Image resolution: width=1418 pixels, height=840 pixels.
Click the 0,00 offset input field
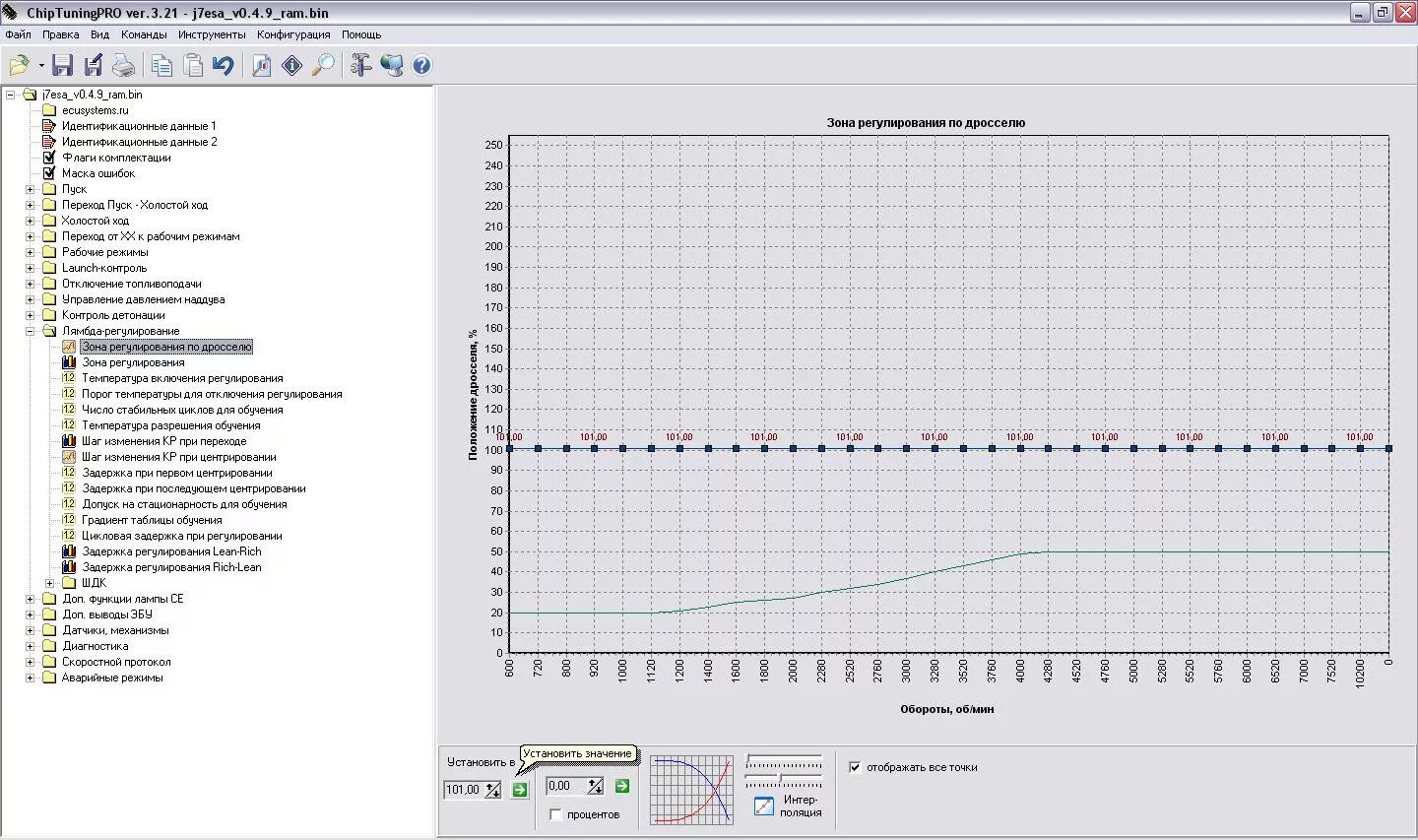pyautogui.click(x=567, y=786)
